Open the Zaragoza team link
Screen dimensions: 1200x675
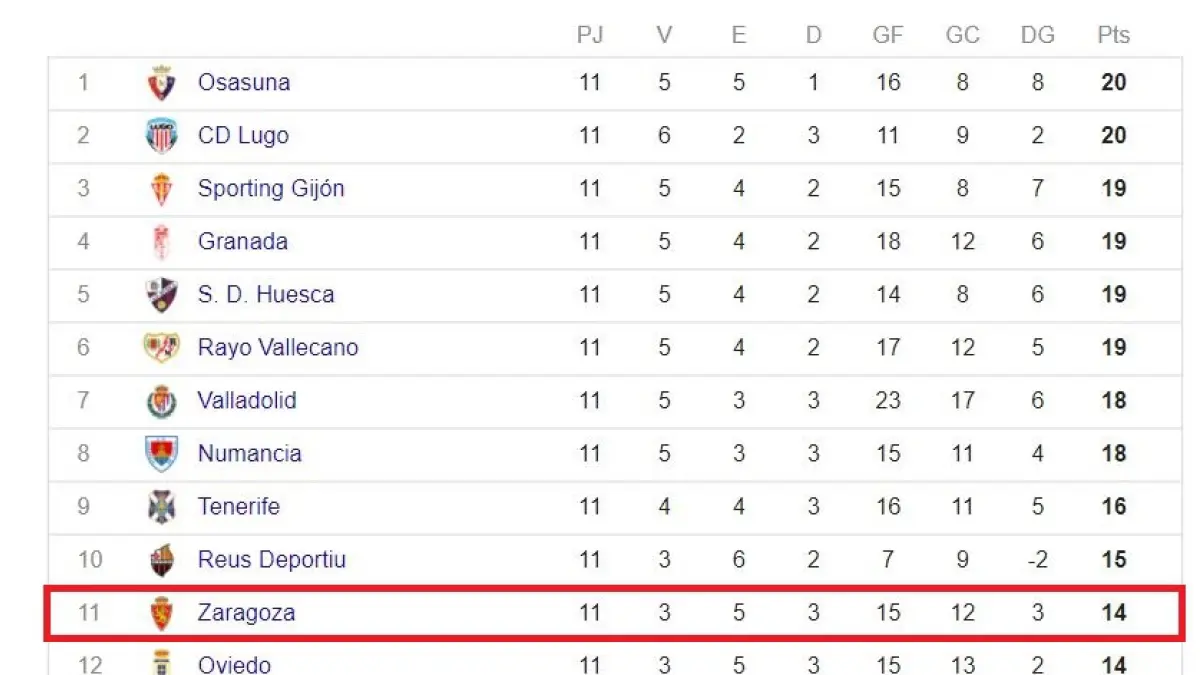coord(247,612)
